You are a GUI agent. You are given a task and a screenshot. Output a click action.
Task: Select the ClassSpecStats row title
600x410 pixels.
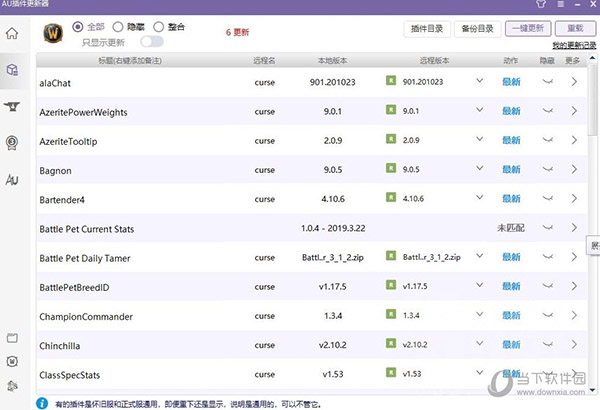[x=70, y=375]
